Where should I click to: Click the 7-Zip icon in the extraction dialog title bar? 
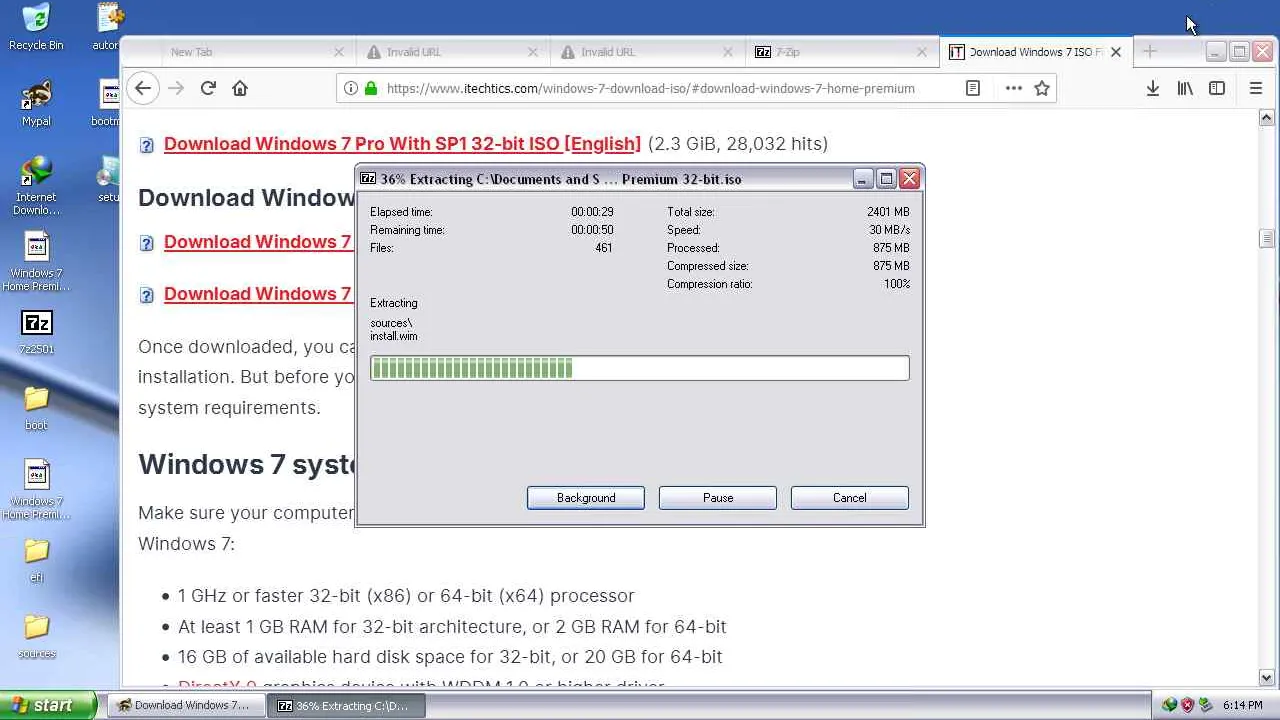click(x=368, y=179)
